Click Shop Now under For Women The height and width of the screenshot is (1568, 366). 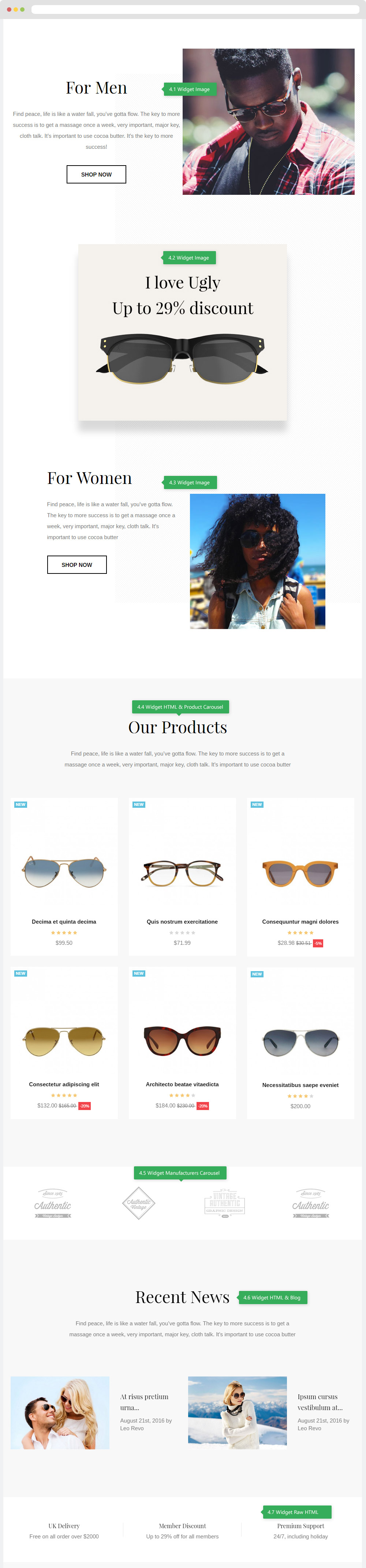[77, 564]
